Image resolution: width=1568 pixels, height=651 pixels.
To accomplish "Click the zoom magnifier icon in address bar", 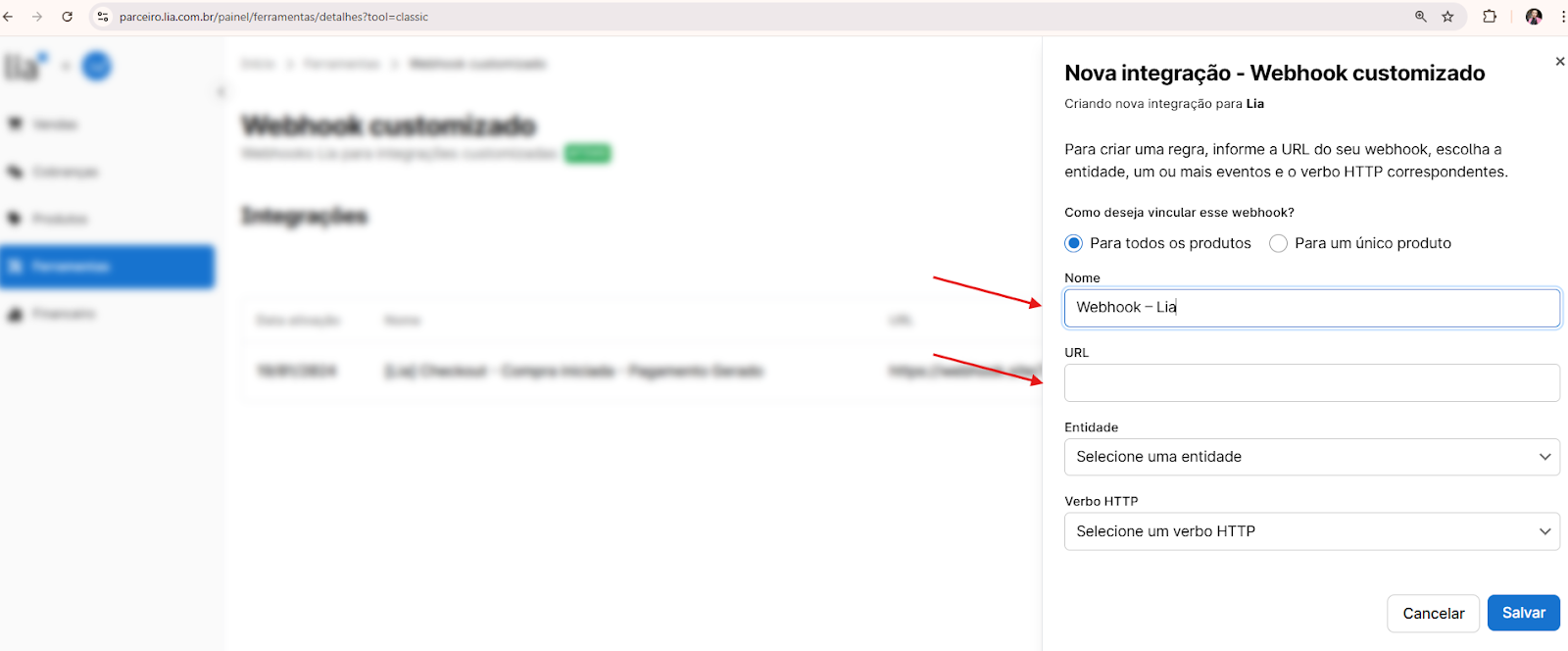I will click(x=1420, y=17).
